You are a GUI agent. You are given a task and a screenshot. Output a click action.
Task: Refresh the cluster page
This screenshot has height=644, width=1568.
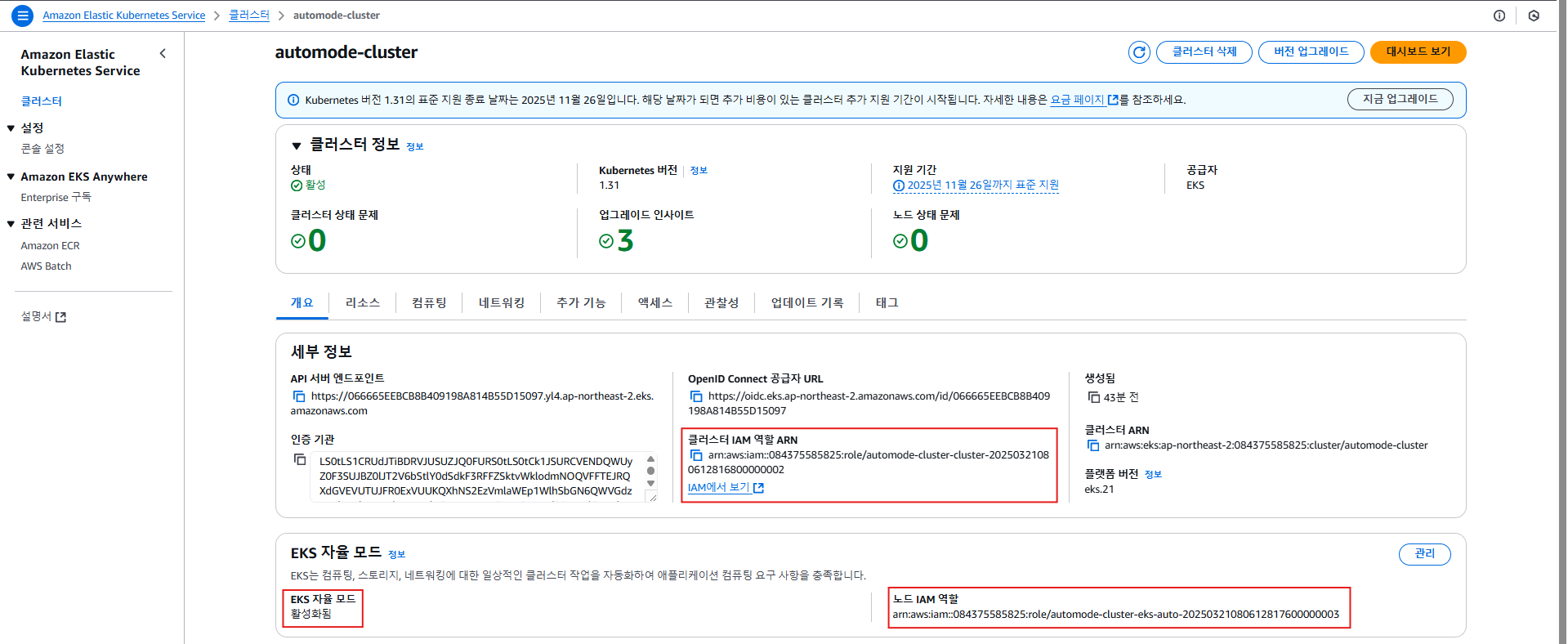pyautogui.click(x=1139, y=52)
